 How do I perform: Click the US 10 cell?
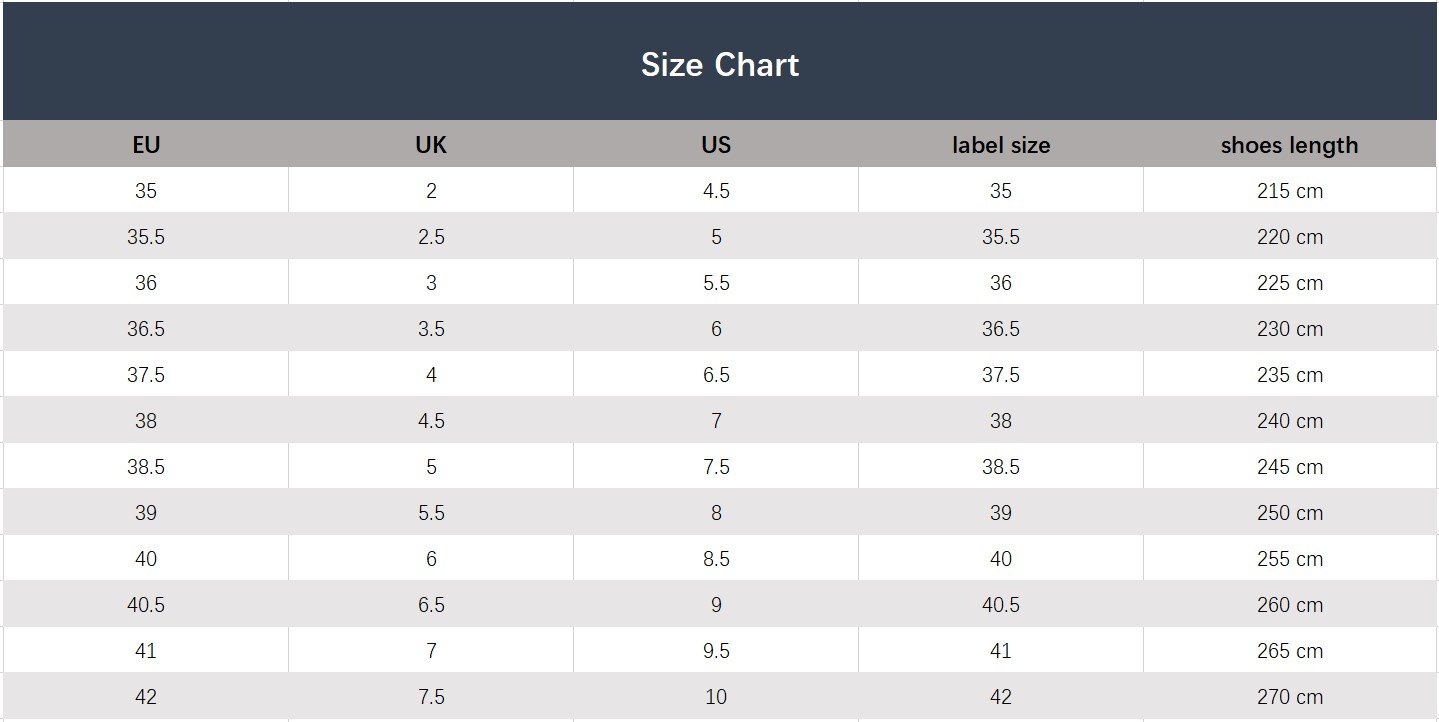(x=716, y=696)
